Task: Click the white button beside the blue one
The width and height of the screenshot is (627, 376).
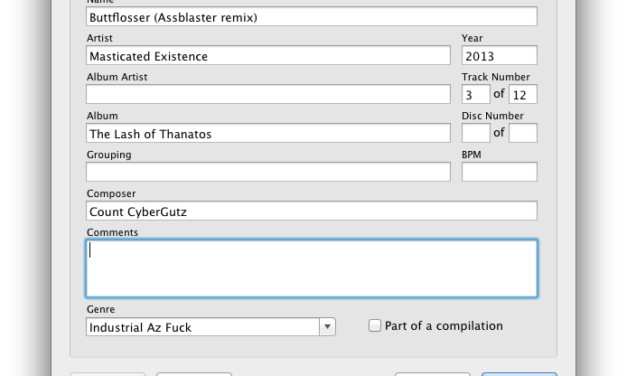Action: coord(433,374)
